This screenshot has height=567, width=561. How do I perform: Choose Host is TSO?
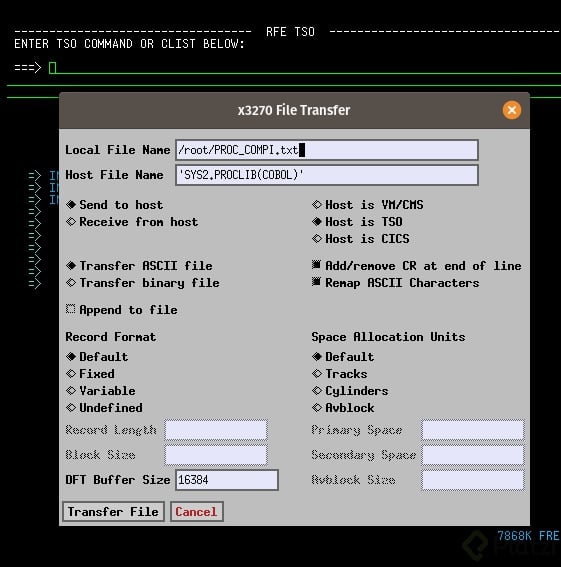coord(357,222)
